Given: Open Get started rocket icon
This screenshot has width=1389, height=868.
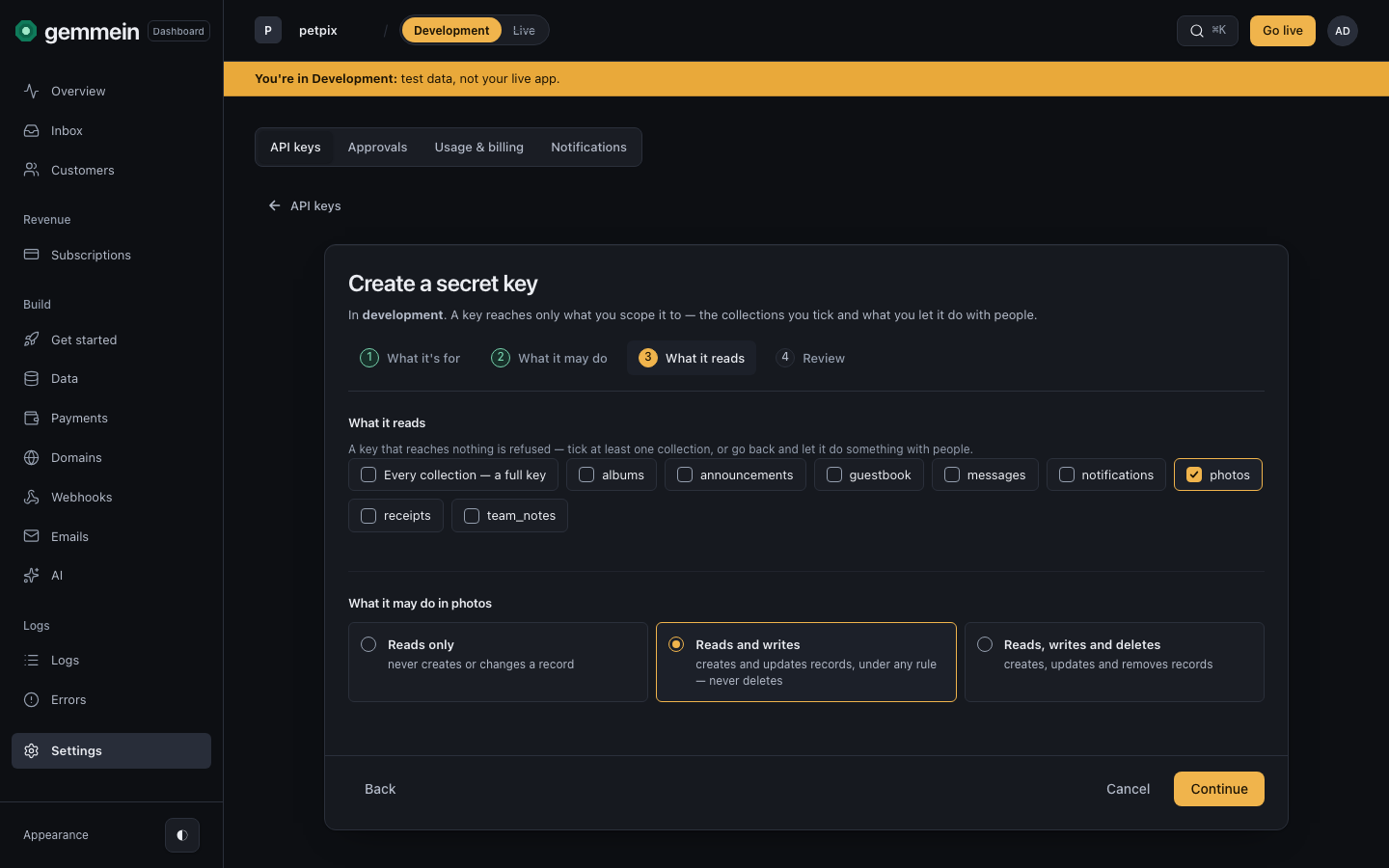Looking at the screenshot, I should 32,339.
